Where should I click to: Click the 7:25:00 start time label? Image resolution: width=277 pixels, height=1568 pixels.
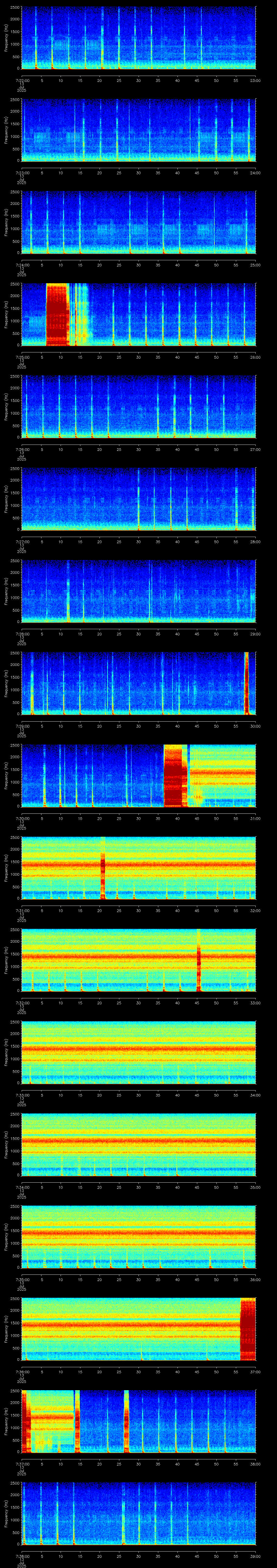pyautogui.click(x=22, y=357)
